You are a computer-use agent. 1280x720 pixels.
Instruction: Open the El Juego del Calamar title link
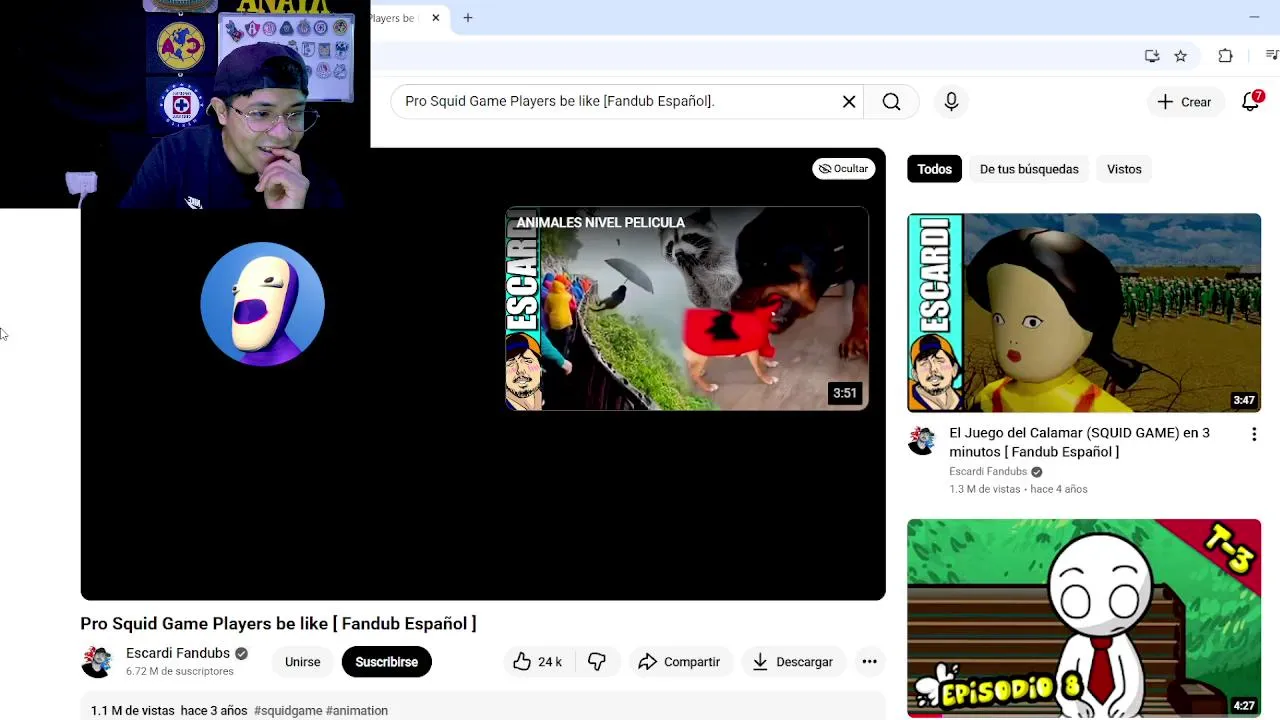pyautogui.click(x=1079, y=442)
